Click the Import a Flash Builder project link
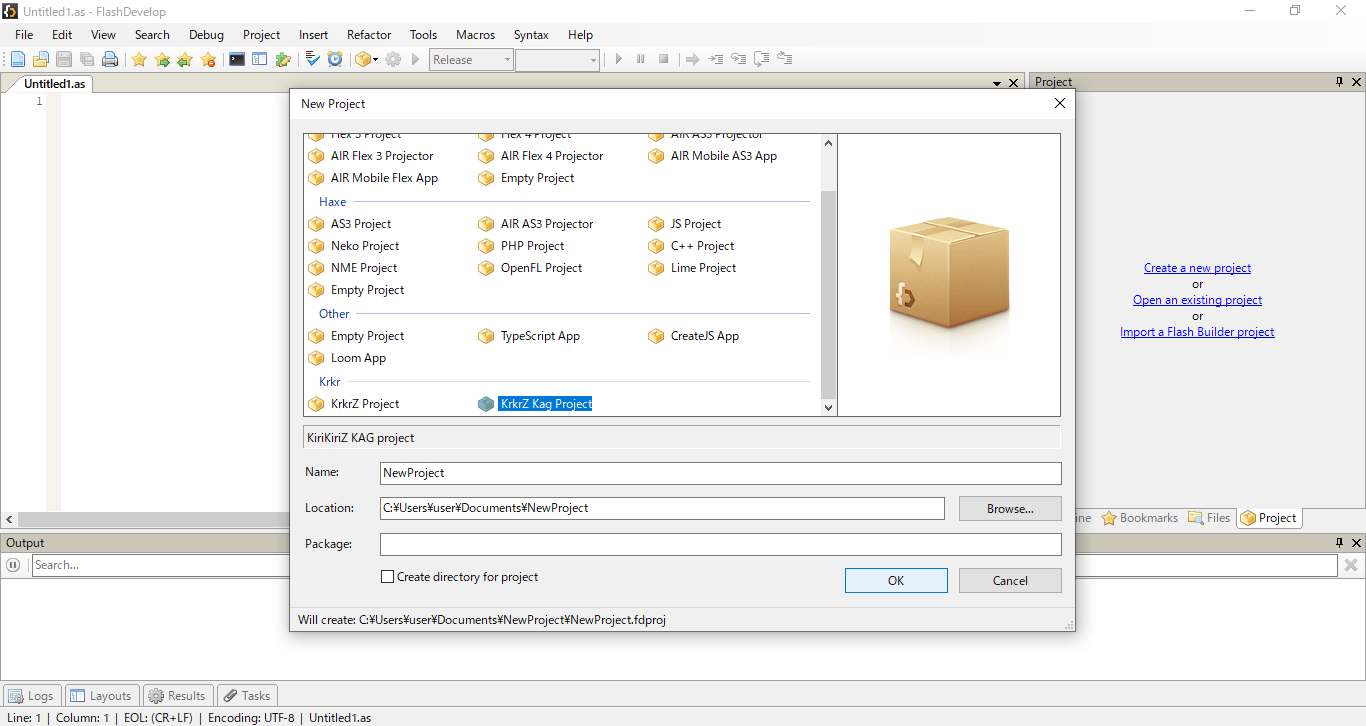 click(1197, 332)
